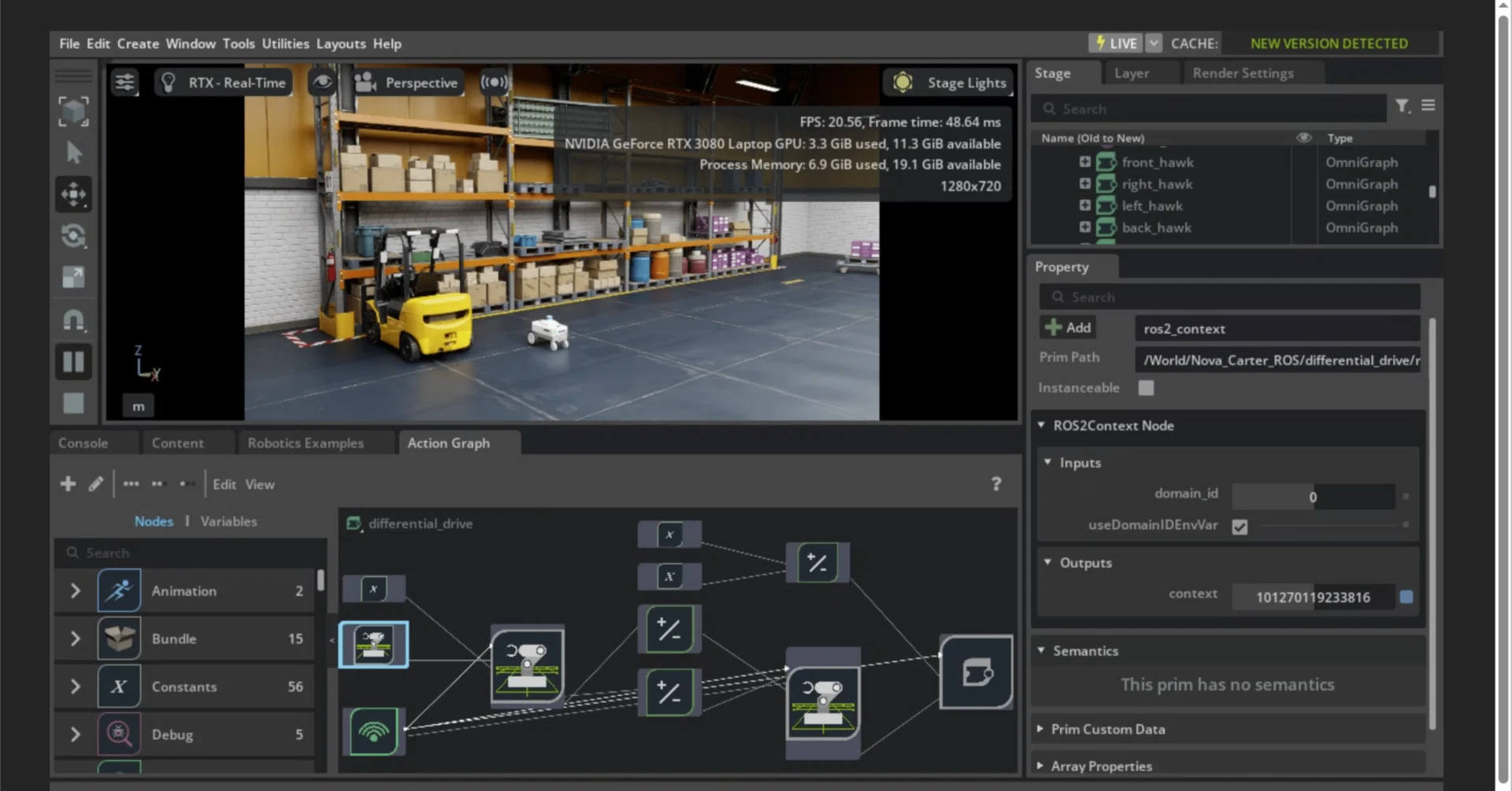
Task: Click the Add property button
Action: click(x=1068, y=327)
